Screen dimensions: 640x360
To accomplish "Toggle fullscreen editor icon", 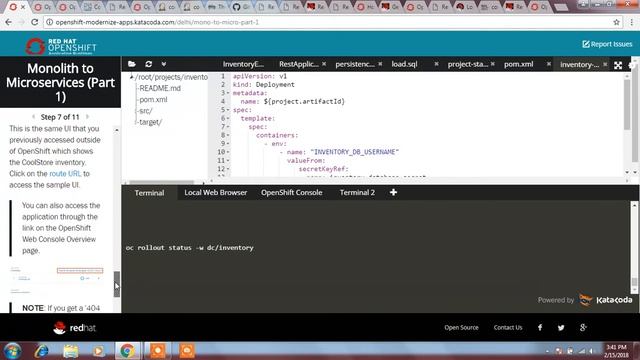I will (618, 65).
